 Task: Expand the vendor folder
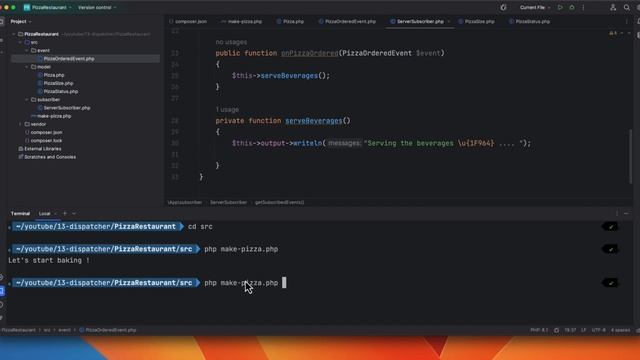(x=20, y=124)
